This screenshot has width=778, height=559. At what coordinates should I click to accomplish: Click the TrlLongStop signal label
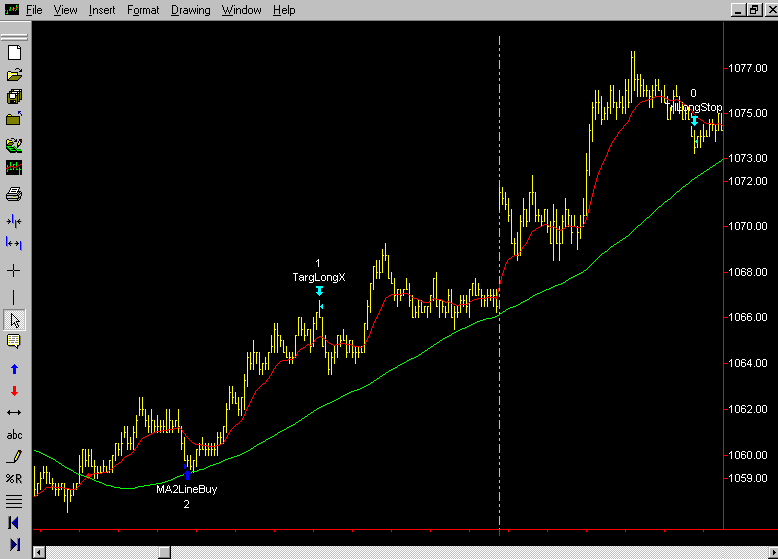pos(694,107)
